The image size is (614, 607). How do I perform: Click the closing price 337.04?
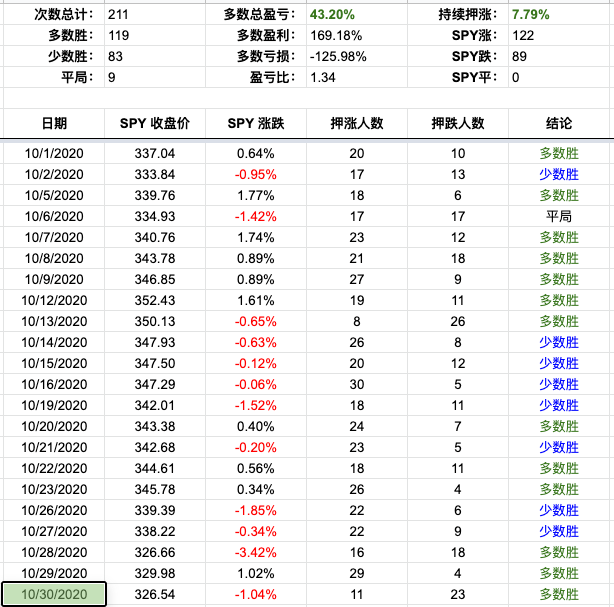[x=155, y=154]
